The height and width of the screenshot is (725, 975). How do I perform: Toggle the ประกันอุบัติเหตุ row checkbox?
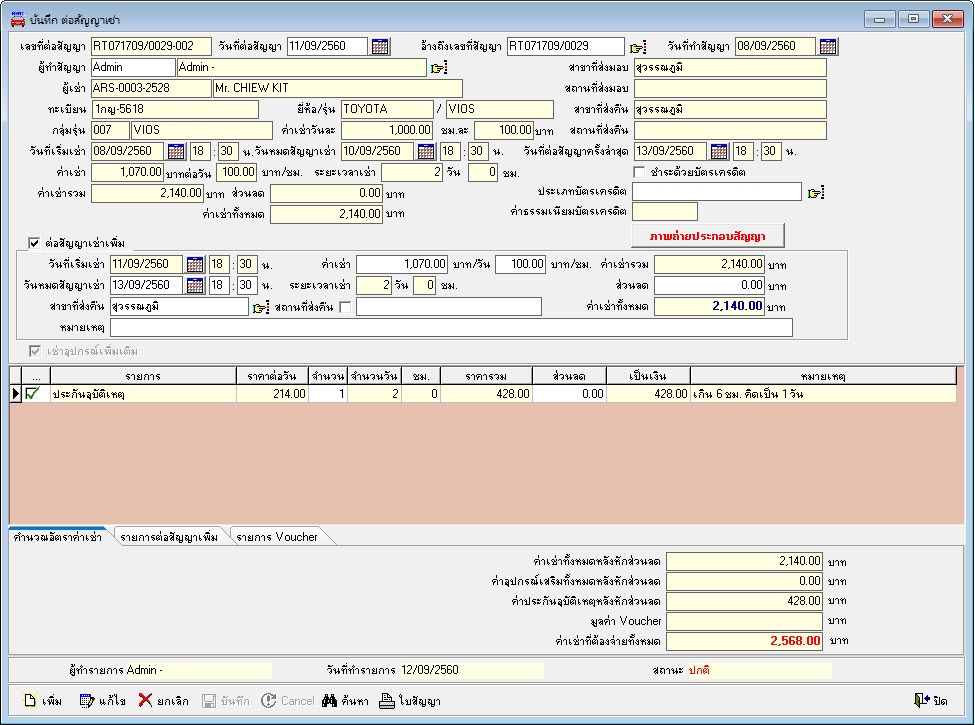coord(34,394)
